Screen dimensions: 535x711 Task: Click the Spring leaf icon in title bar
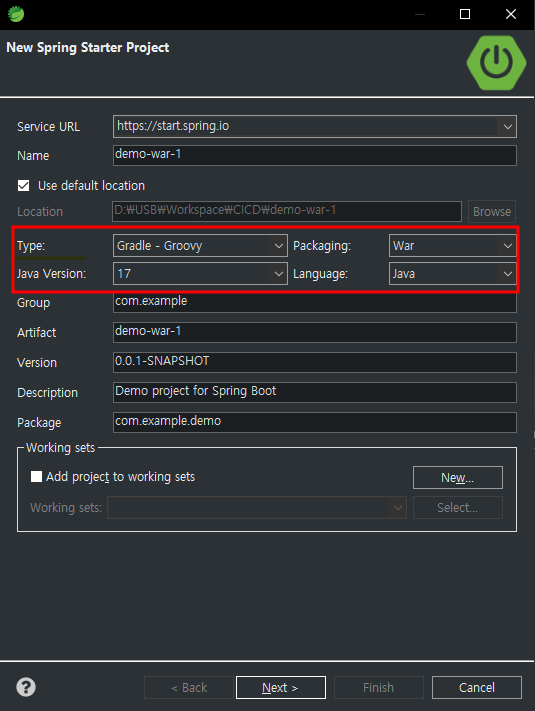(16, 14)
